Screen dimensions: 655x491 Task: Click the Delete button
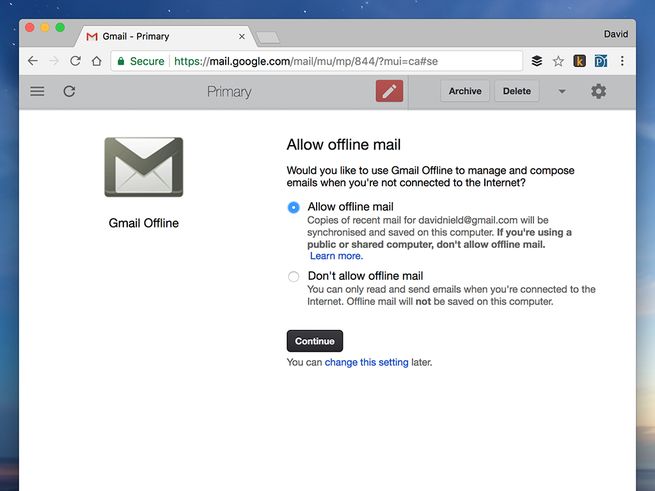pos(517,91)
